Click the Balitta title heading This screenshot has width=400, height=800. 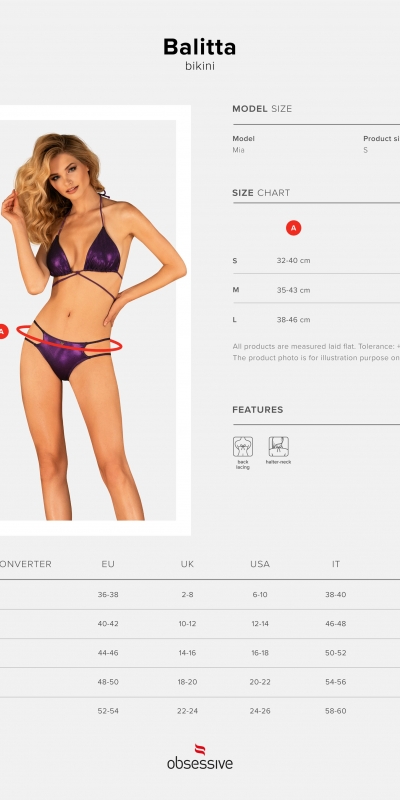point(199,47)
